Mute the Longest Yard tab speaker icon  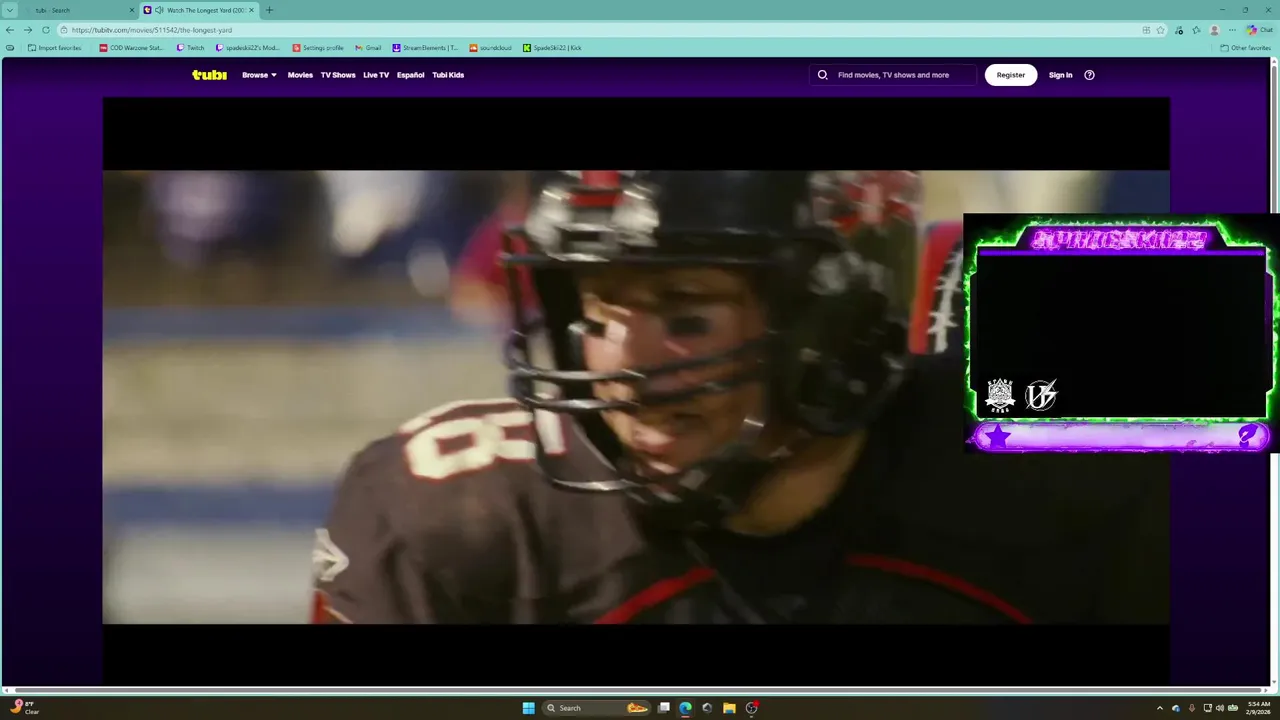pyautogui.click(x=159, y=10)
